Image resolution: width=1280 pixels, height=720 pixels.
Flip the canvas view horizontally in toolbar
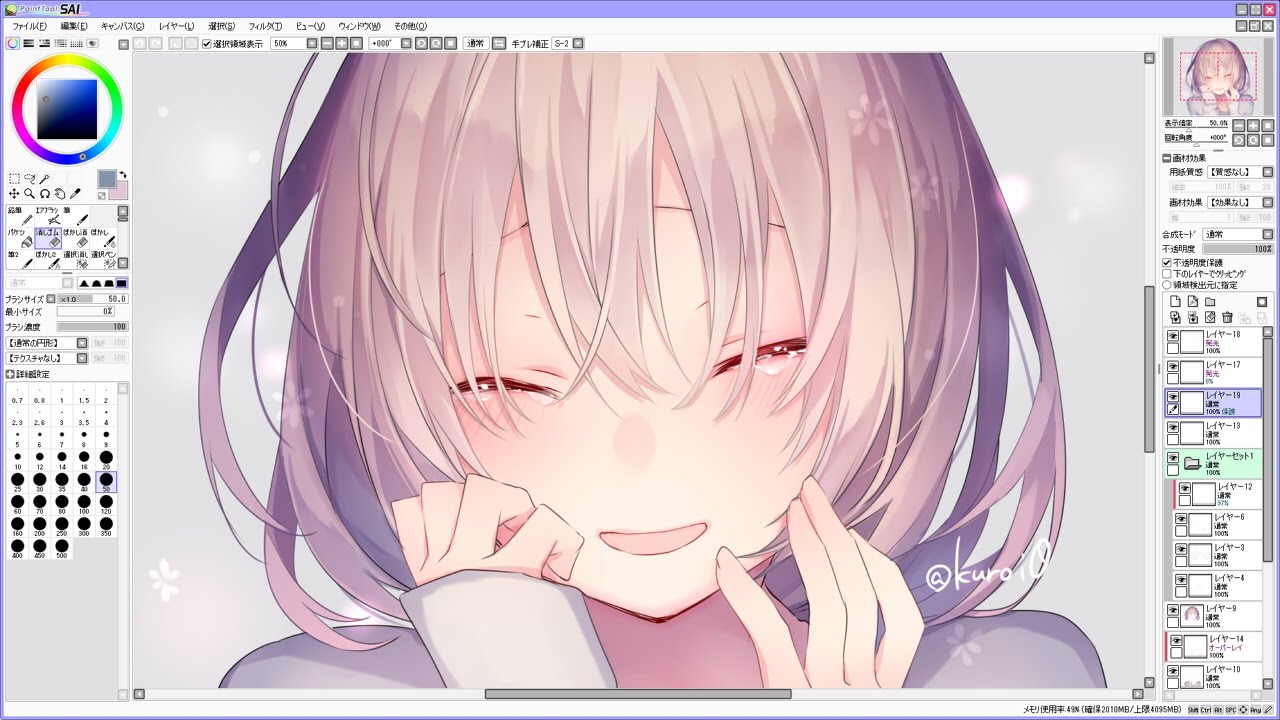[497, 43]
